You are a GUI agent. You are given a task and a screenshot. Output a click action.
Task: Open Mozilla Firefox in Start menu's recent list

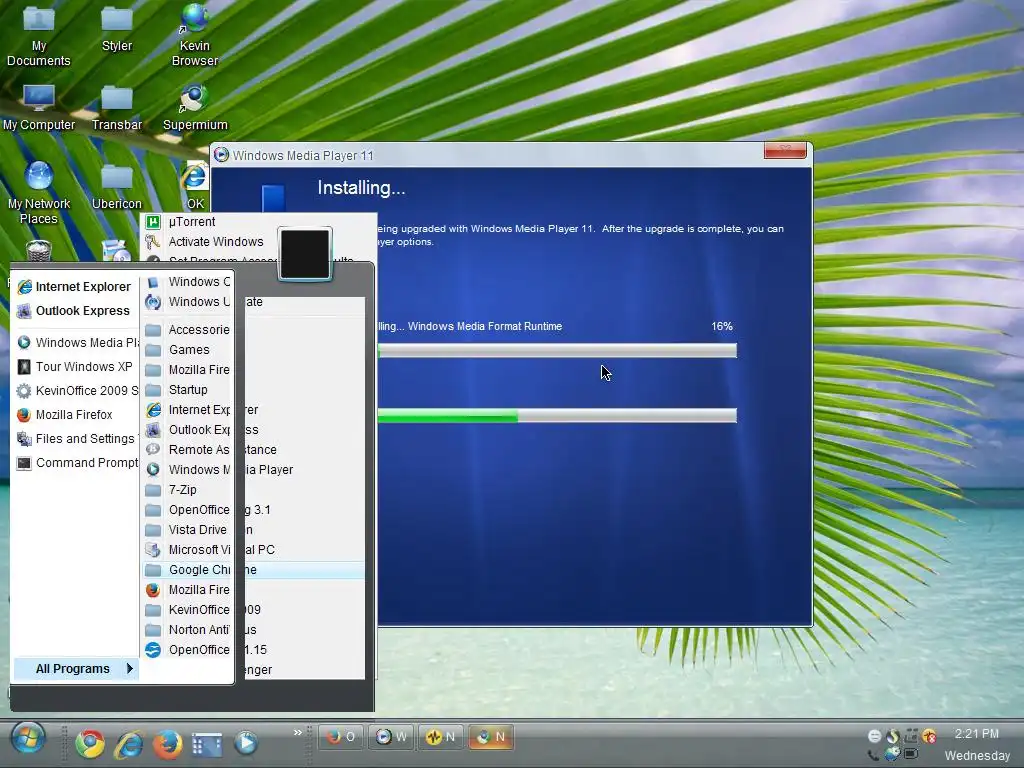tap(76, 415)
